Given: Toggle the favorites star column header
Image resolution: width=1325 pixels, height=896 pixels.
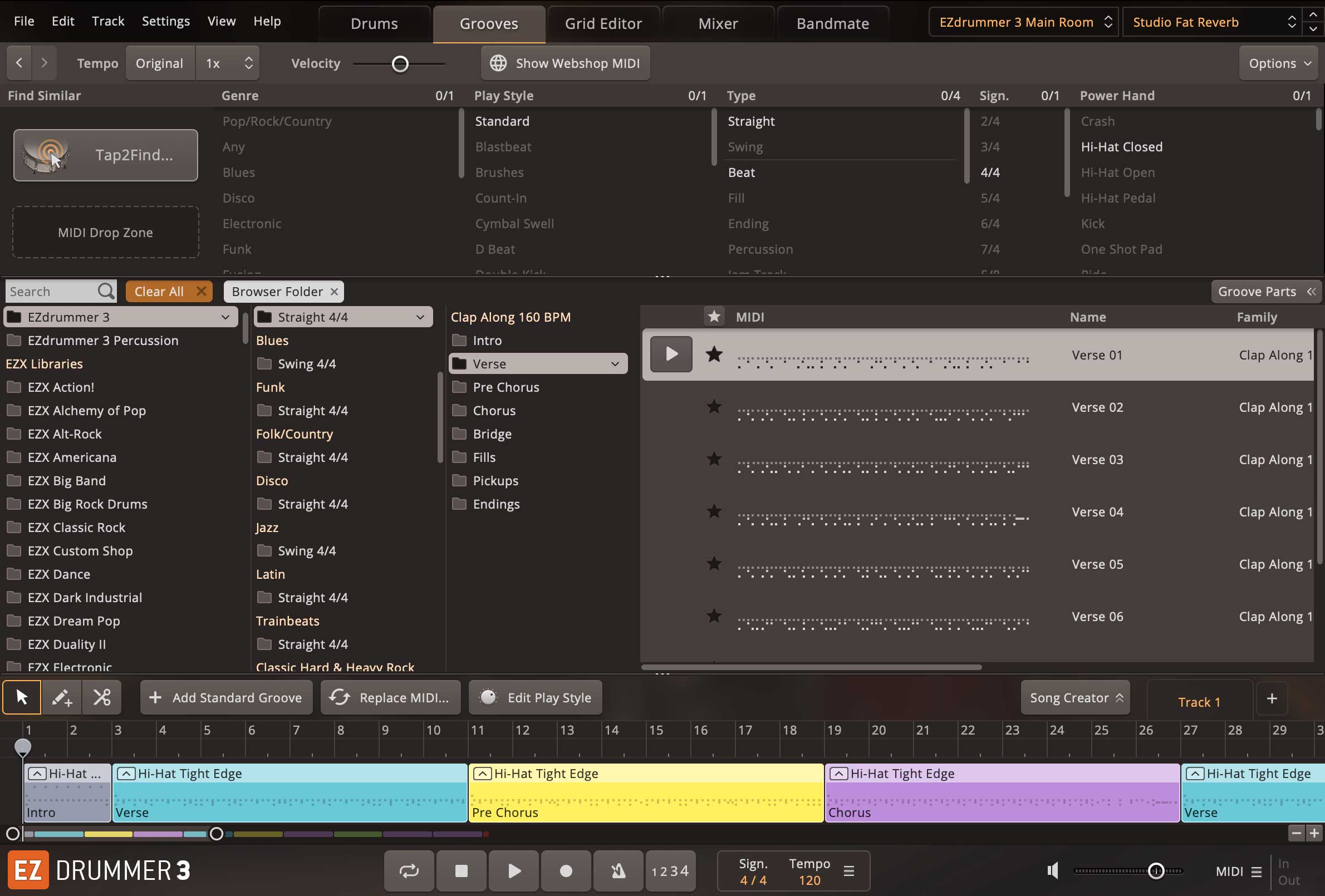Looking at the screenshot, I should [714, 316].
